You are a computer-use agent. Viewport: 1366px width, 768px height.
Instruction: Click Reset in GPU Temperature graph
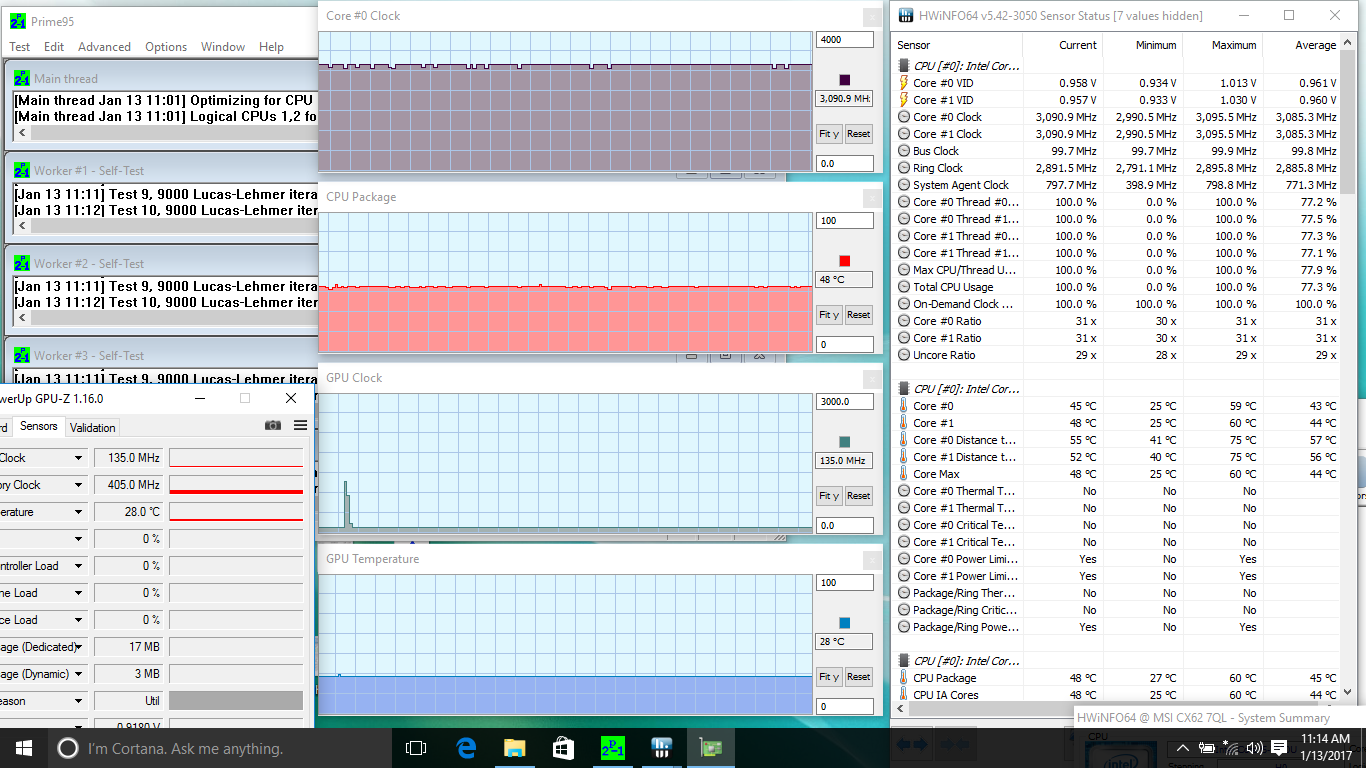(858, 677)
